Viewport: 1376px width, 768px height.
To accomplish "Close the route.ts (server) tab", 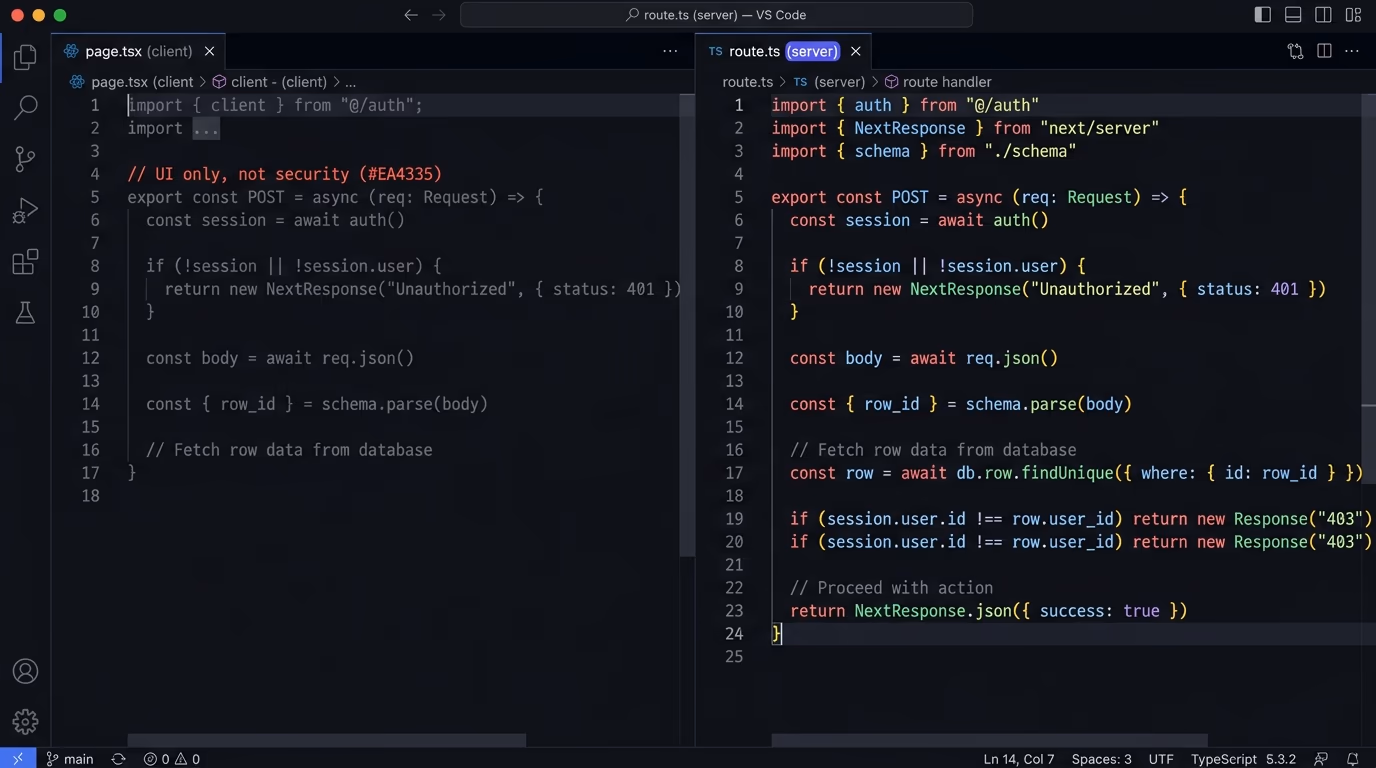I will pos(855,51).
